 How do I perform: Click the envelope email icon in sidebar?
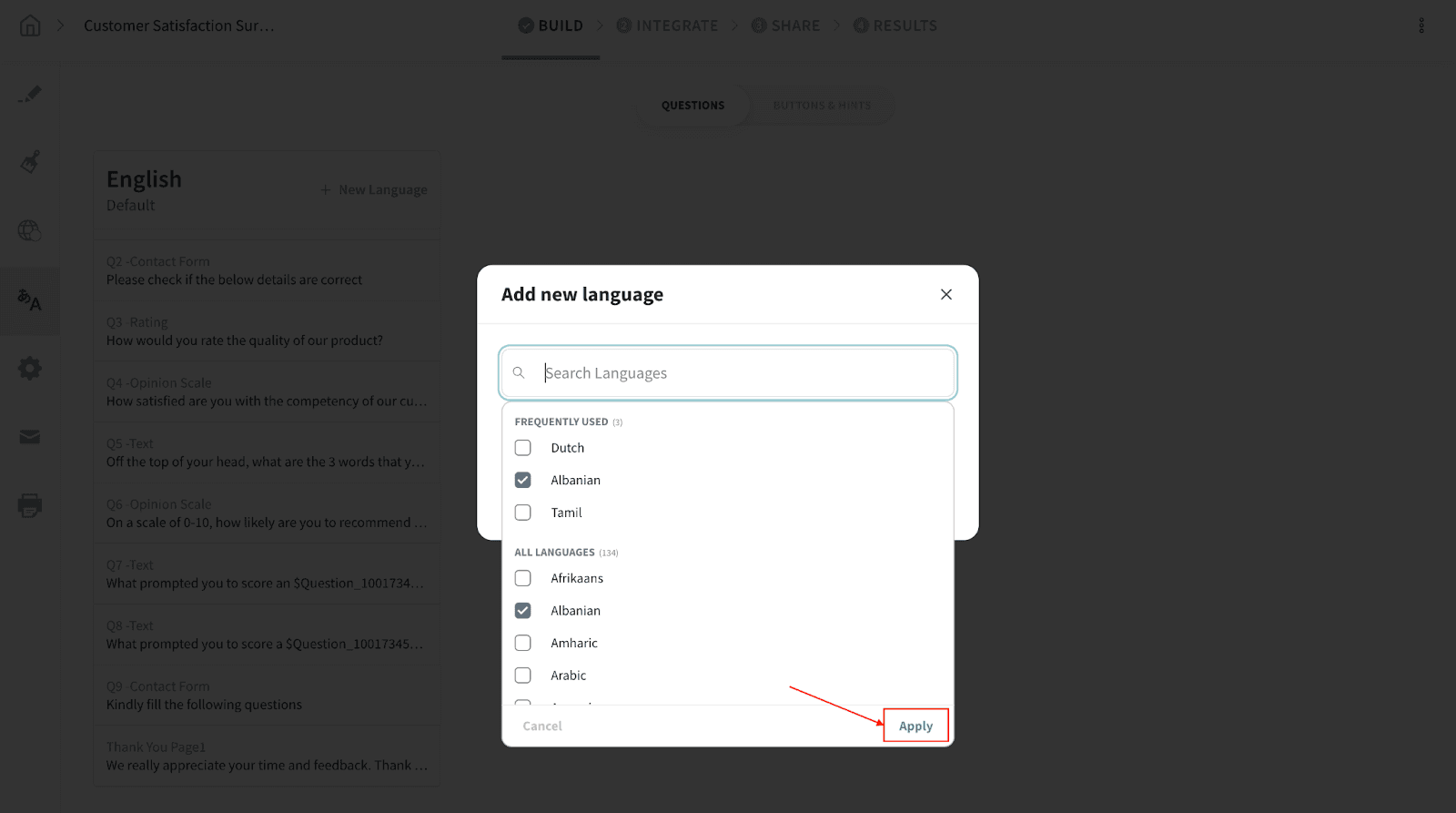30,437
